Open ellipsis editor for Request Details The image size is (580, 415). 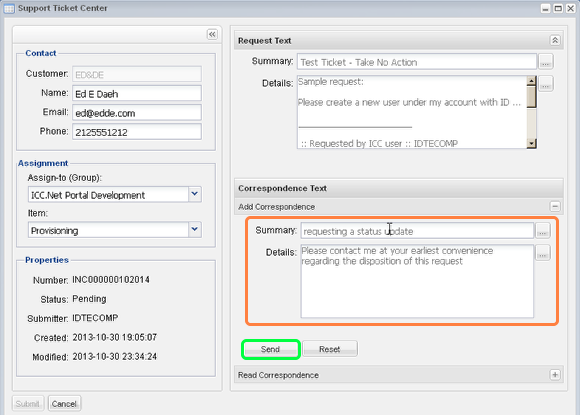(545, 84)
